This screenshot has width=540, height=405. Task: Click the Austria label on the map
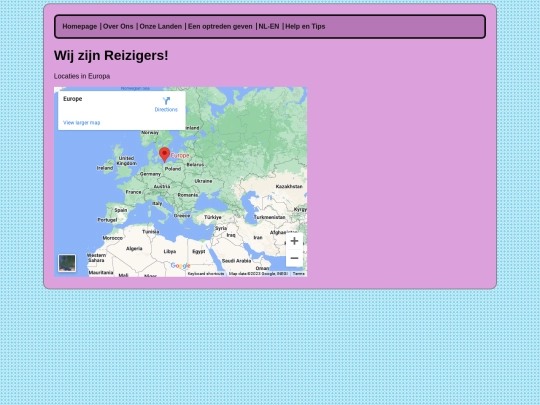click(x=162, y=186)
